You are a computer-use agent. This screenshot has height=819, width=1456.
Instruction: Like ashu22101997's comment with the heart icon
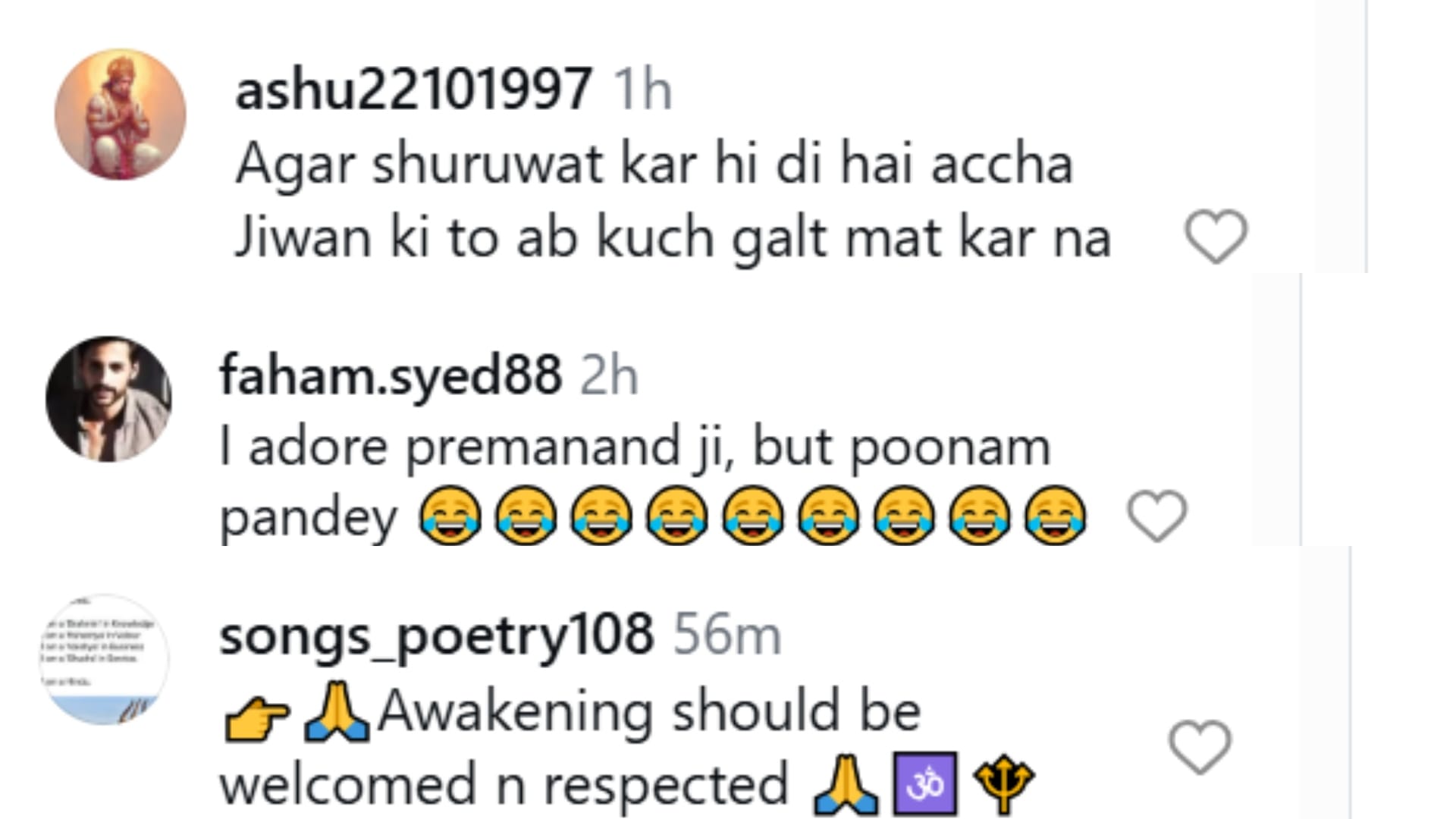click(x=1216, y=236)
